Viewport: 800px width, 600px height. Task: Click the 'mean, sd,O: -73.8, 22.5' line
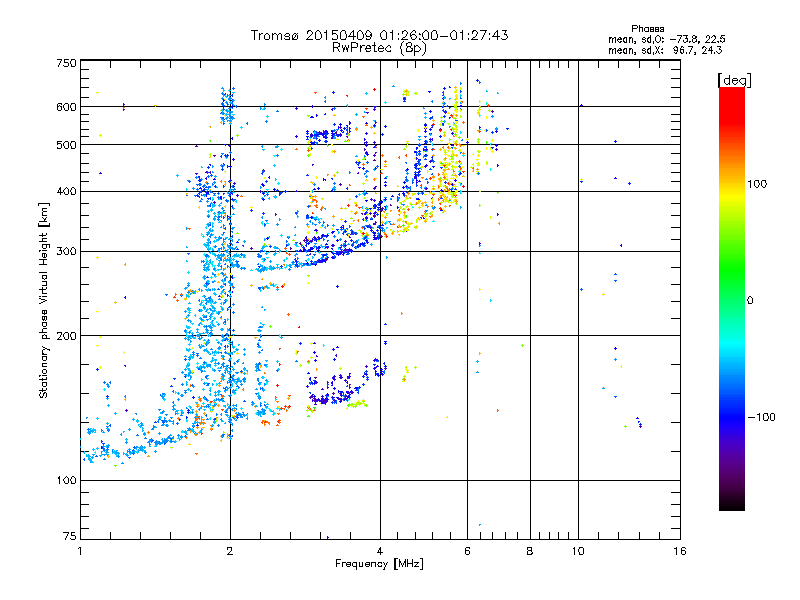click(x=666, y=39)
